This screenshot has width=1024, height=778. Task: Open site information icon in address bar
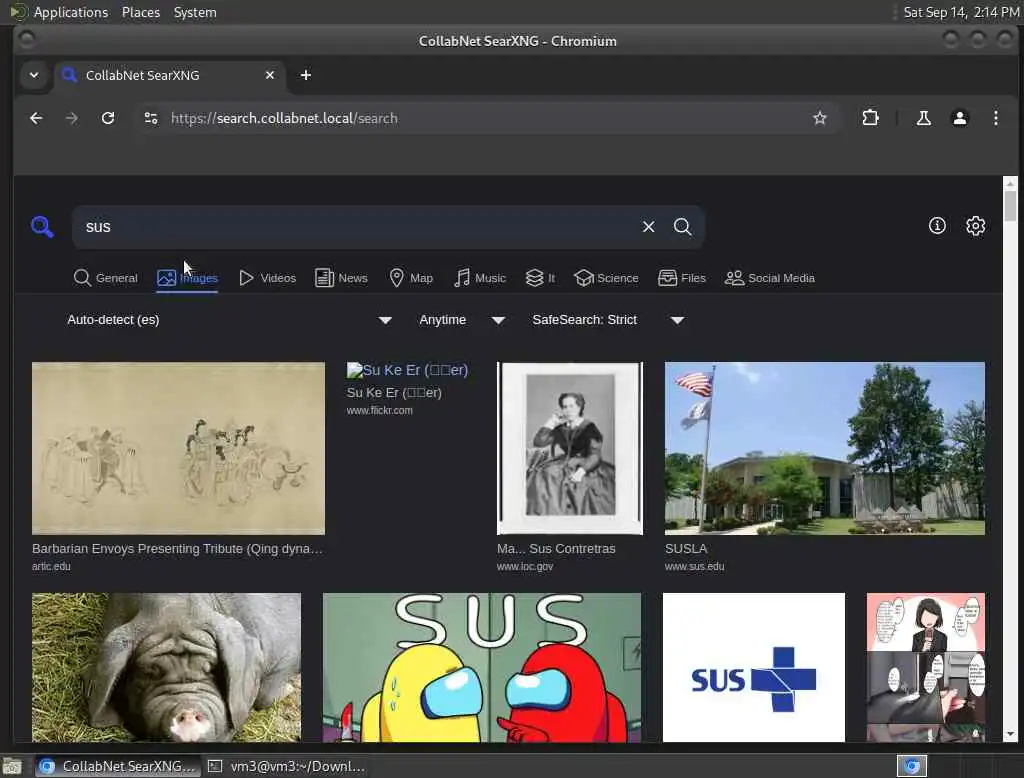[151, 118]
